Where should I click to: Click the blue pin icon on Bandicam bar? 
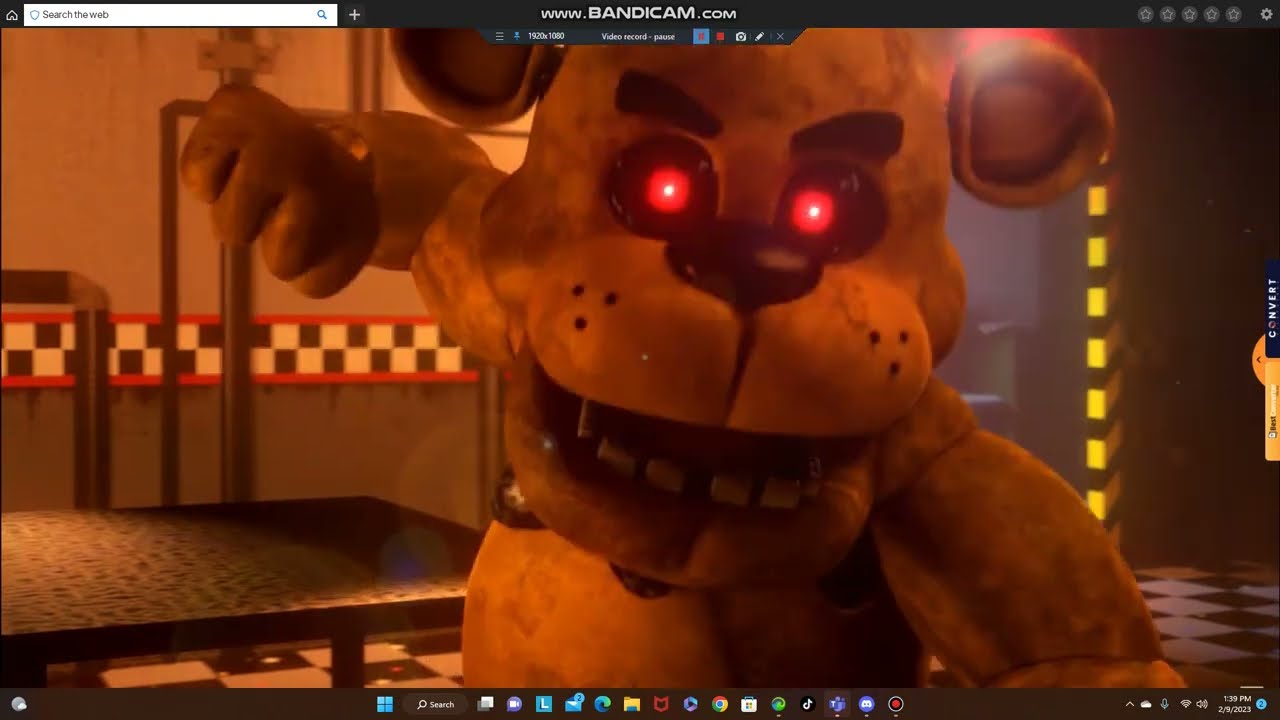pyautogui.click(x=516, y=36)
